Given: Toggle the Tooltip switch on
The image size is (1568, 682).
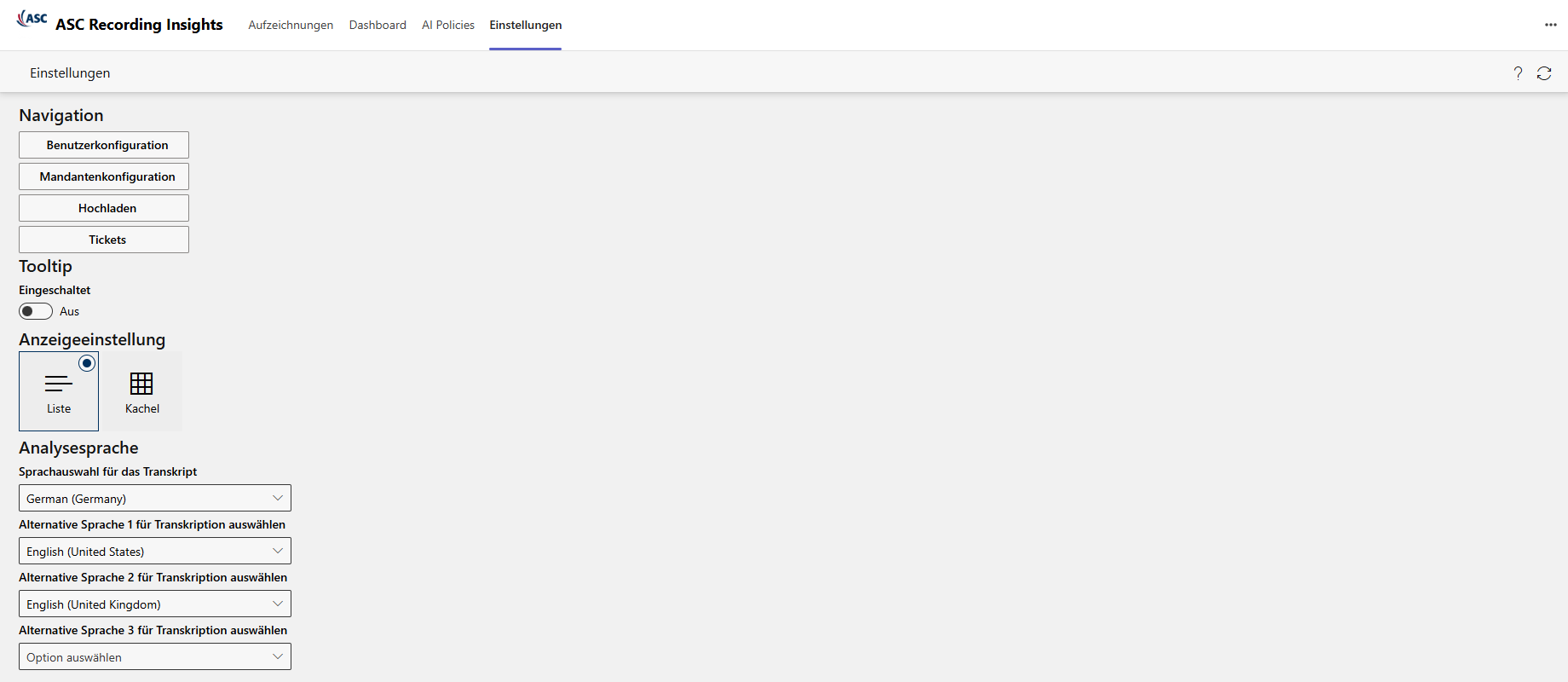Looking at the screenshot, I should (36, 311).
